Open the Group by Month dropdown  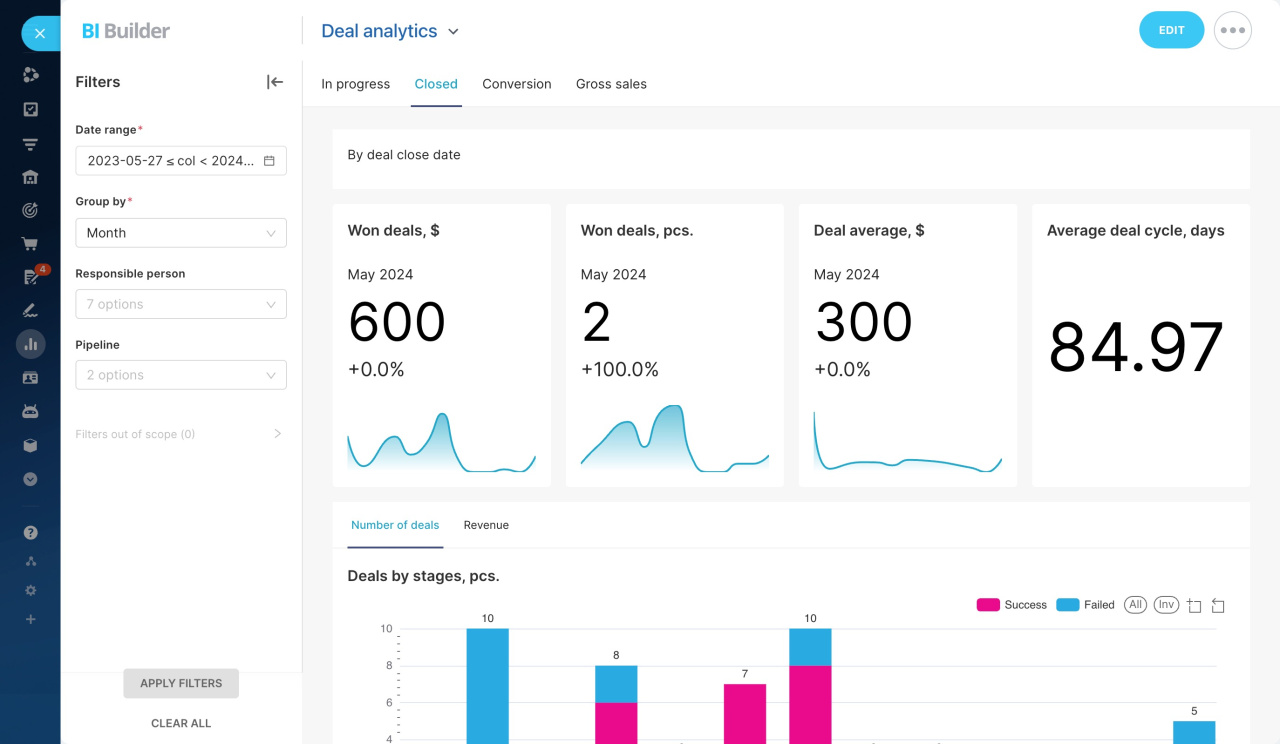(181, 233)
